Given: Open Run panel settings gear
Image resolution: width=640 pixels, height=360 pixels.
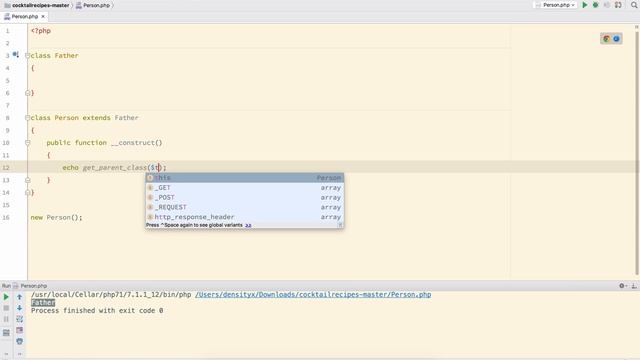Looking at the screenshot, I should (622, 286).
